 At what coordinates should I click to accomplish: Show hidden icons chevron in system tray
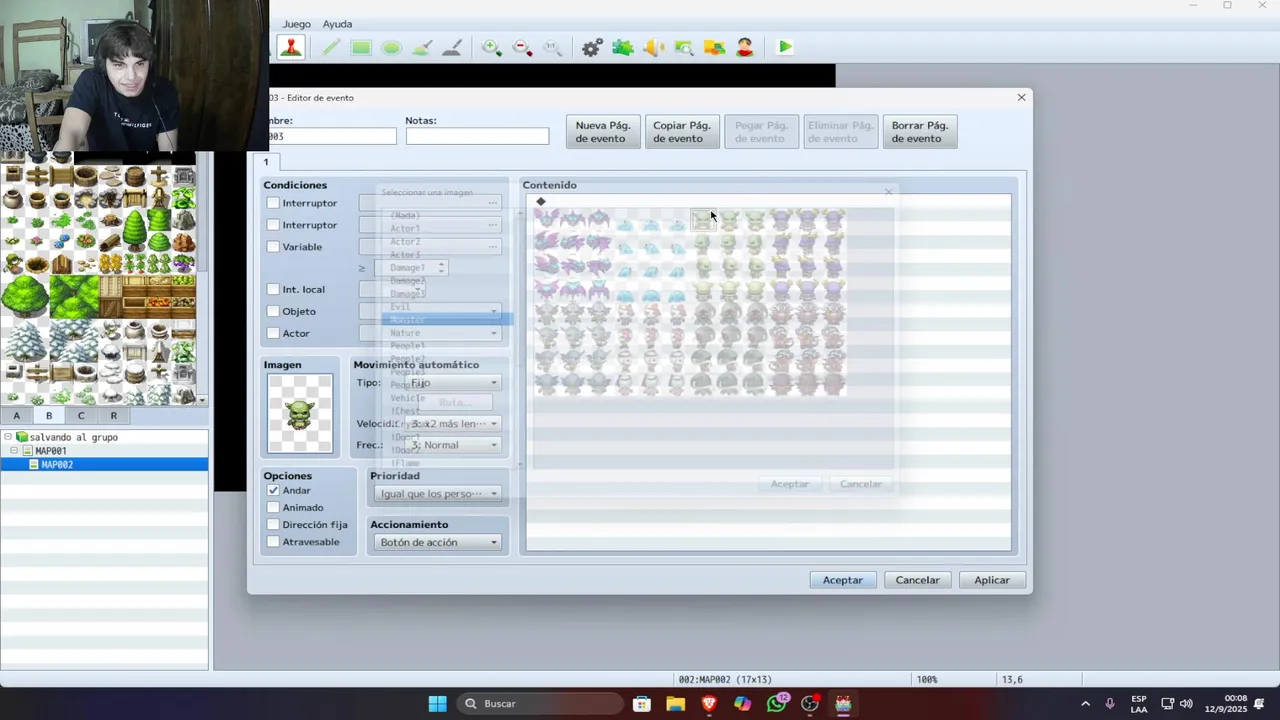(1085, 704)
